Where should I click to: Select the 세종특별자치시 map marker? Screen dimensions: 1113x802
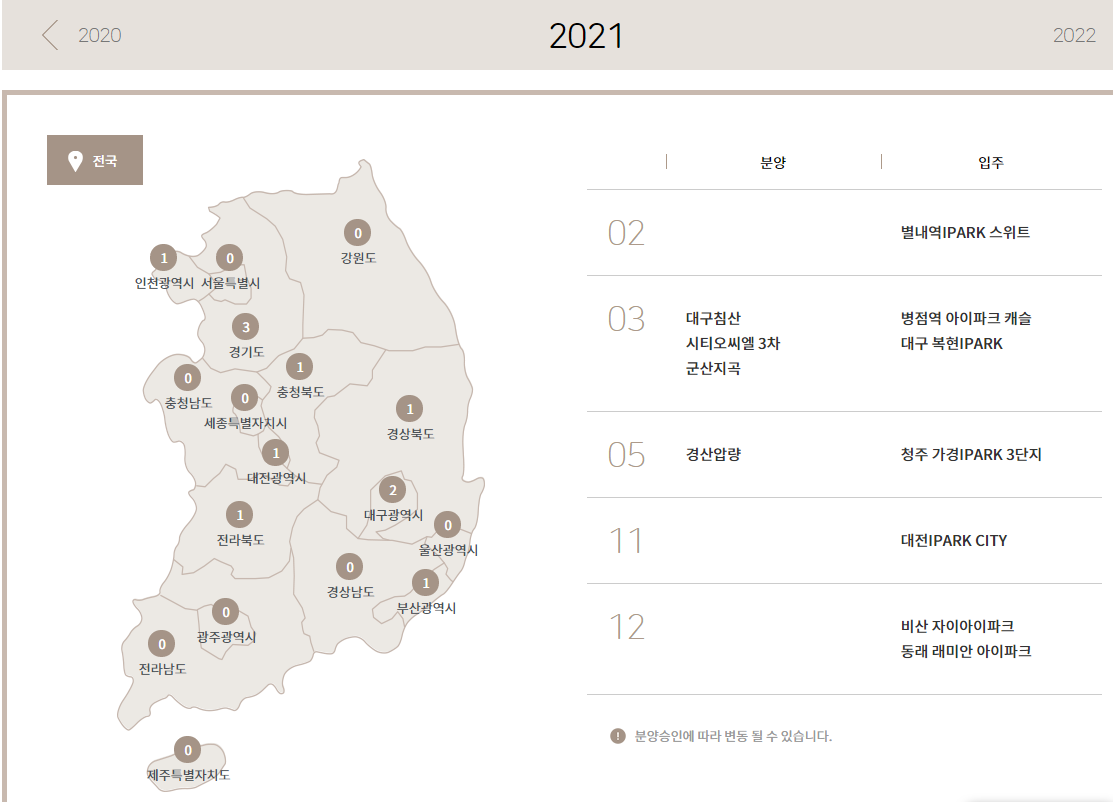coord(245,398)
